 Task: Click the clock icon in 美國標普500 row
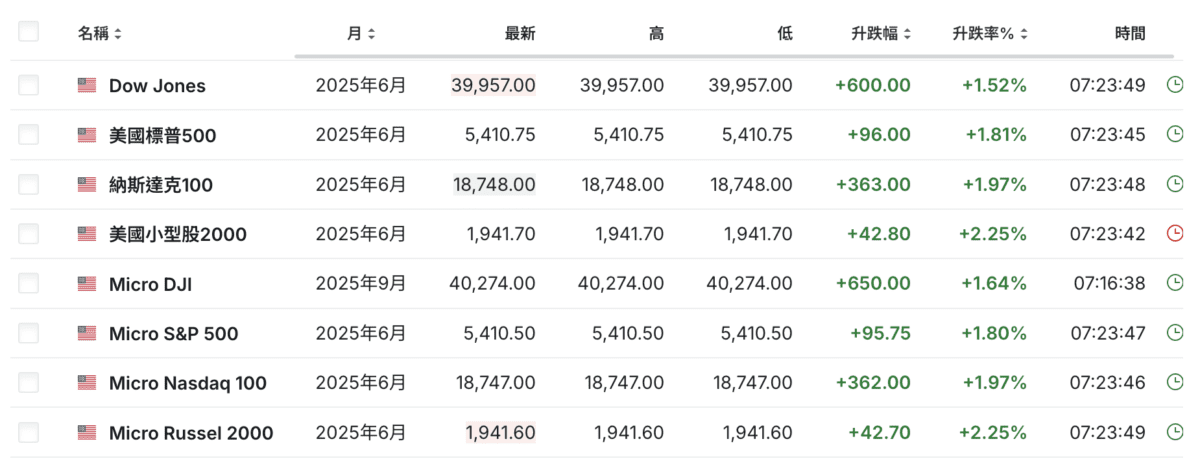click(x=1175, y=135)
